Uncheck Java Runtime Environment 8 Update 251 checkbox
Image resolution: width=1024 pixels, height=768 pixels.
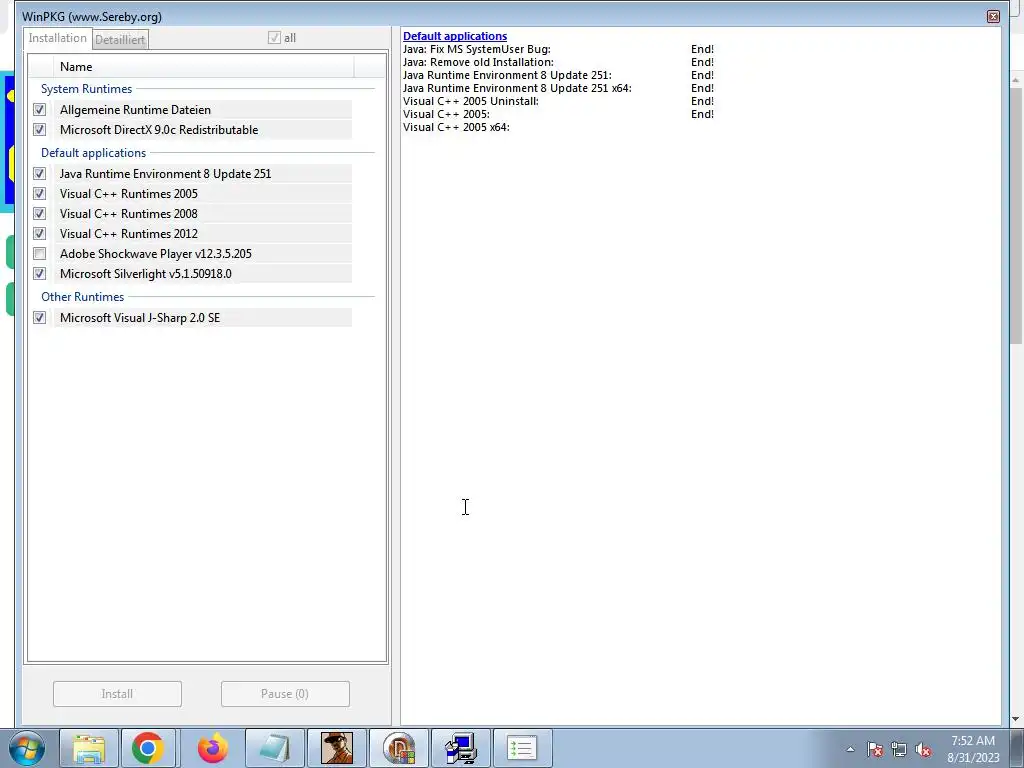click(x=40, y=174)
